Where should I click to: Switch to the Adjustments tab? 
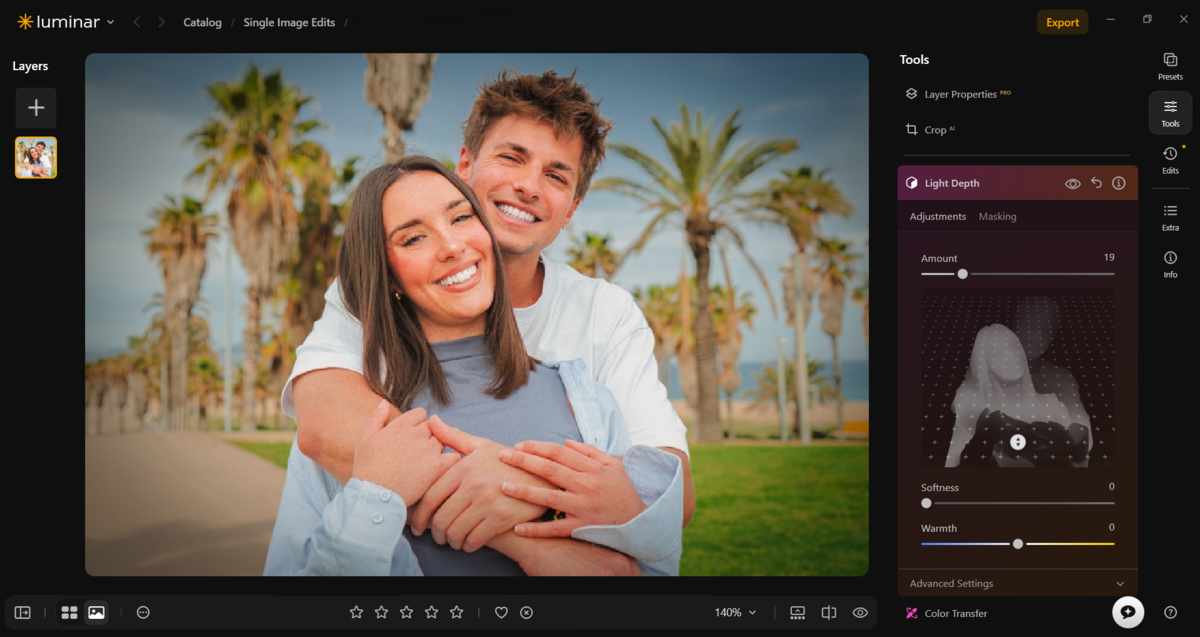click(x=938, y=216)
